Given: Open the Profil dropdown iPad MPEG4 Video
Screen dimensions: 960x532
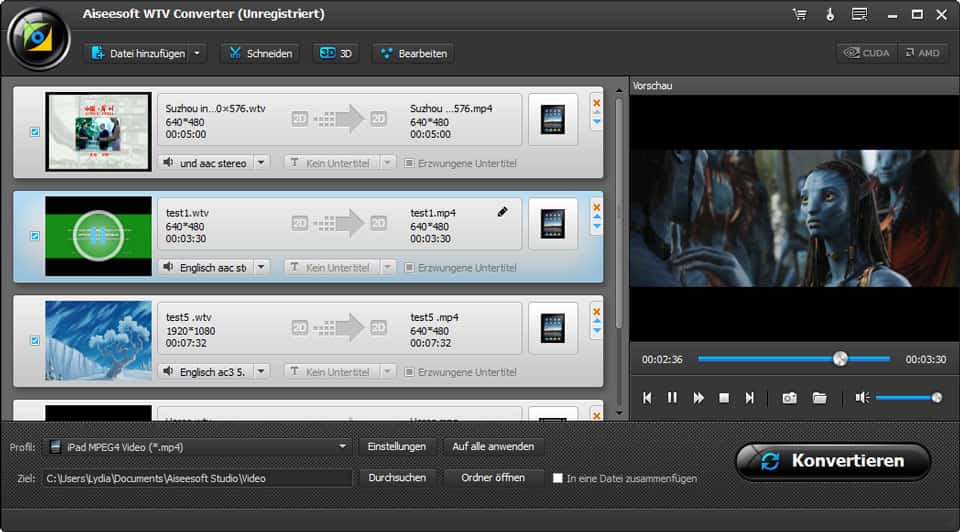Looking at the screenshot, I should coord(197,447).
